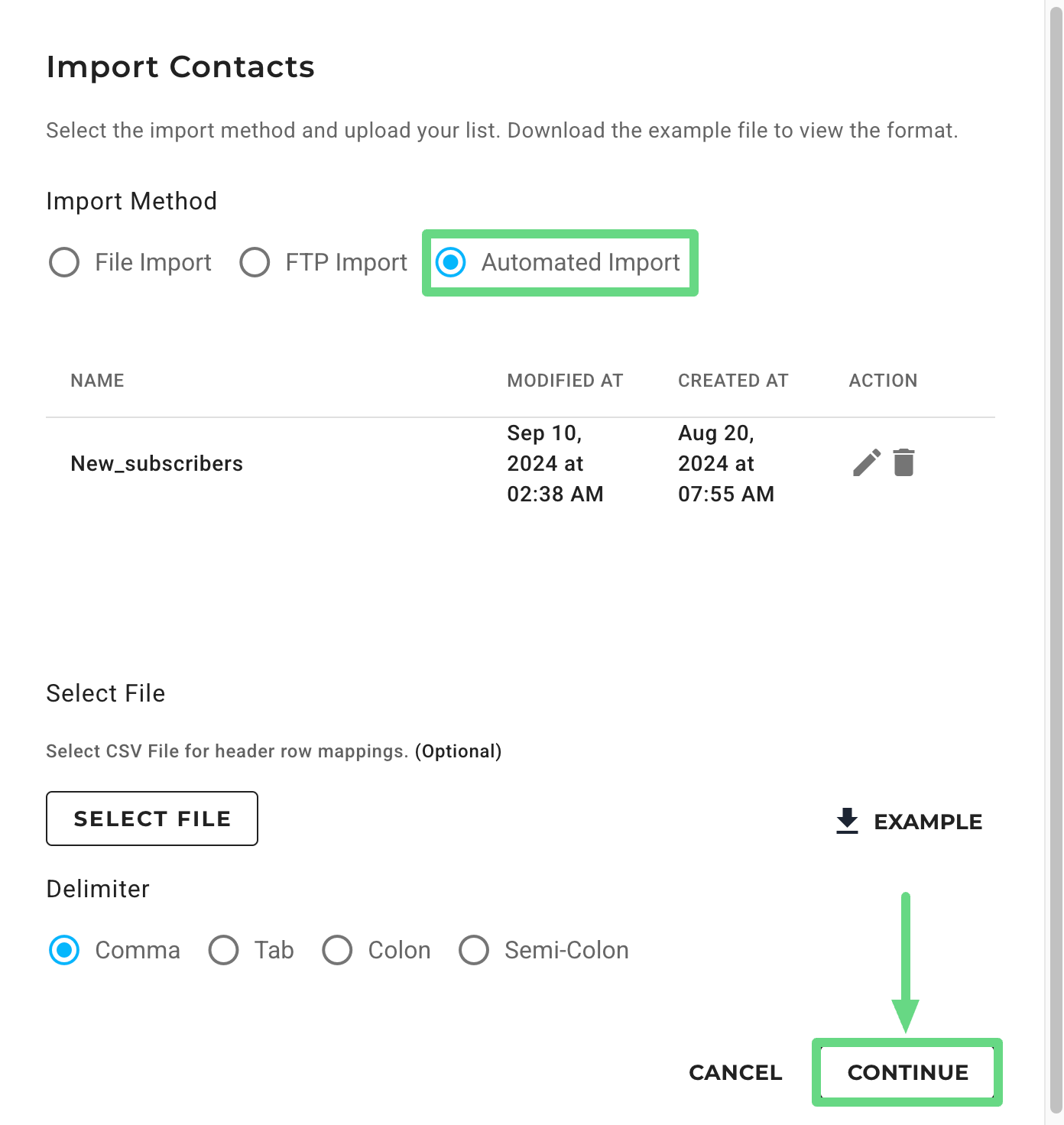Delete New_subscribers using the trash icon

click(x=903, y=463)
